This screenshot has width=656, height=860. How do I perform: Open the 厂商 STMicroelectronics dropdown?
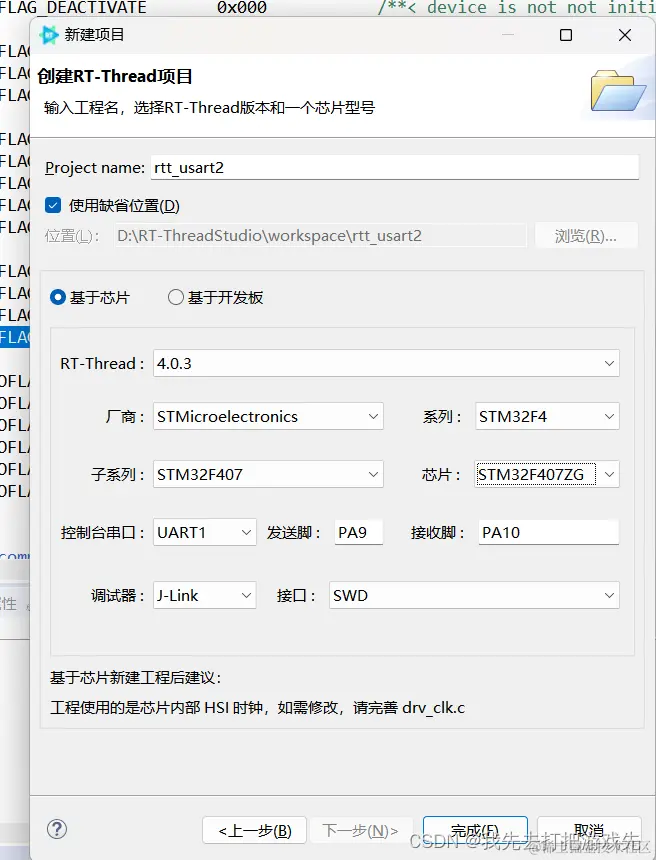[x=268, y=416]
